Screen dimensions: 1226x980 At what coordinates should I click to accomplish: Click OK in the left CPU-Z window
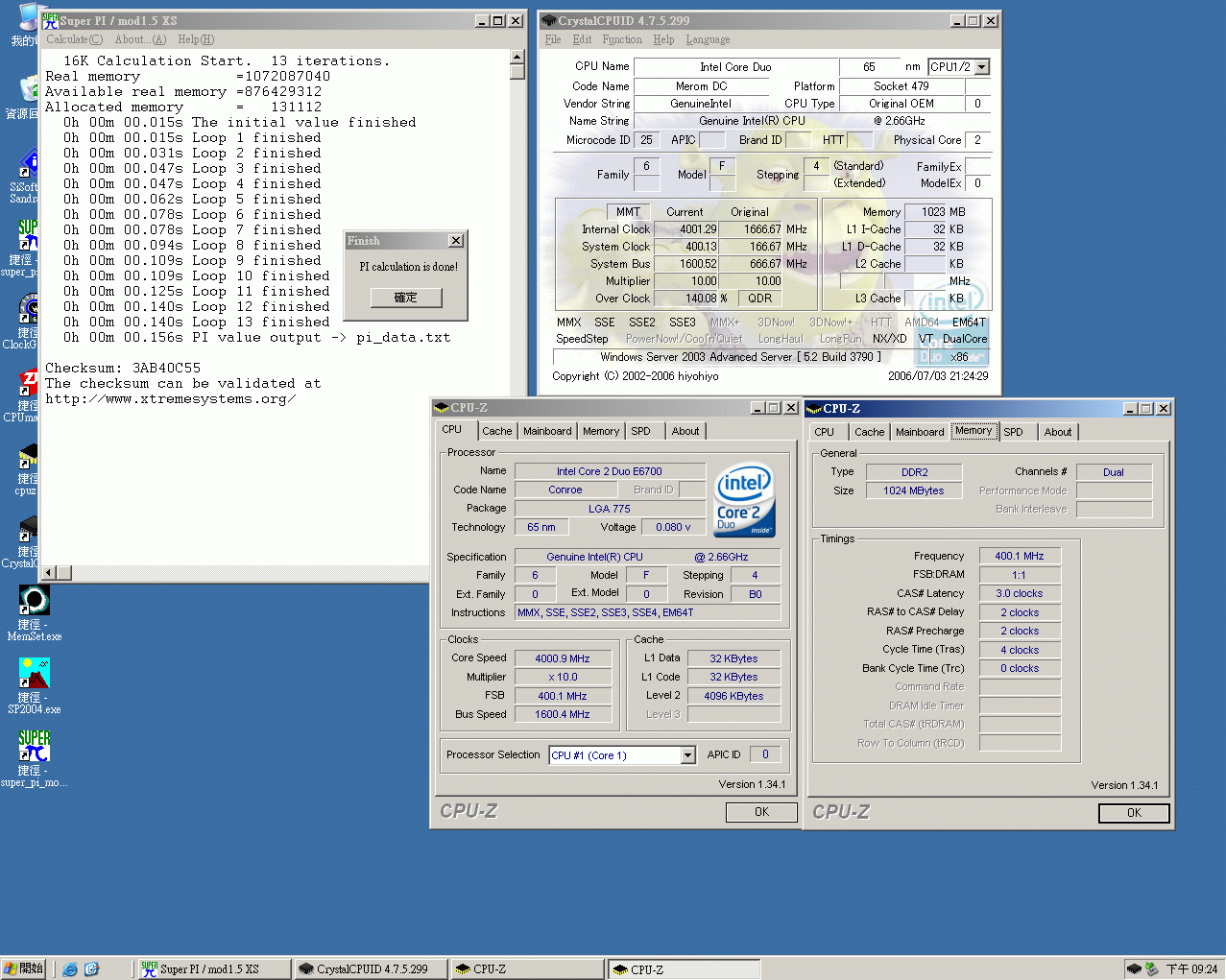click(x=761, y=812)
